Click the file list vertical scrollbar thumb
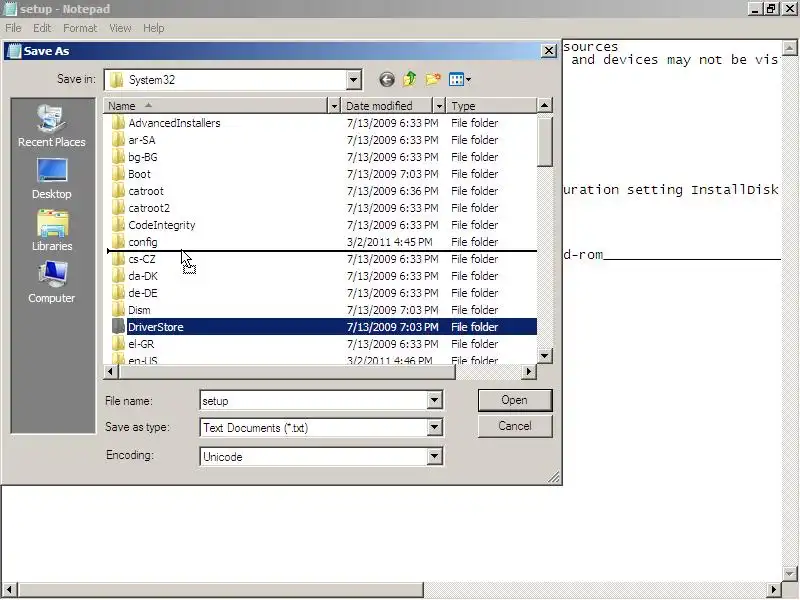 click(544, 141)
